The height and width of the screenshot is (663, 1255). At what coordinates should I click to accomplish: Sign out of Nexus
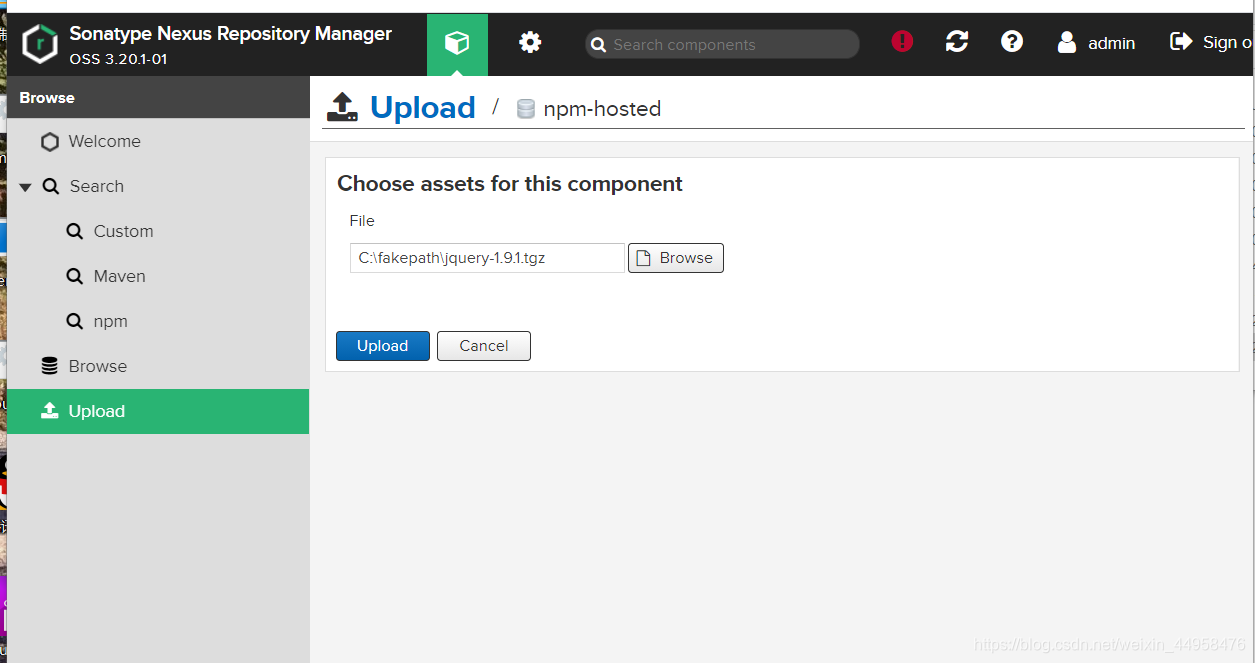(x=1212, y=42)
